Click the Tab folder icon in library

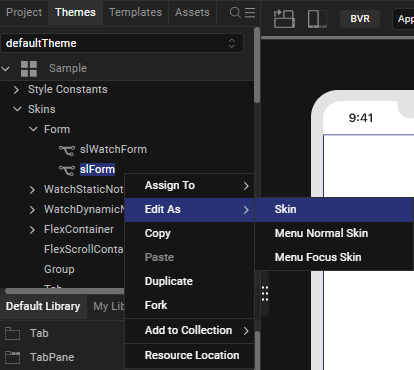(13, 334)
